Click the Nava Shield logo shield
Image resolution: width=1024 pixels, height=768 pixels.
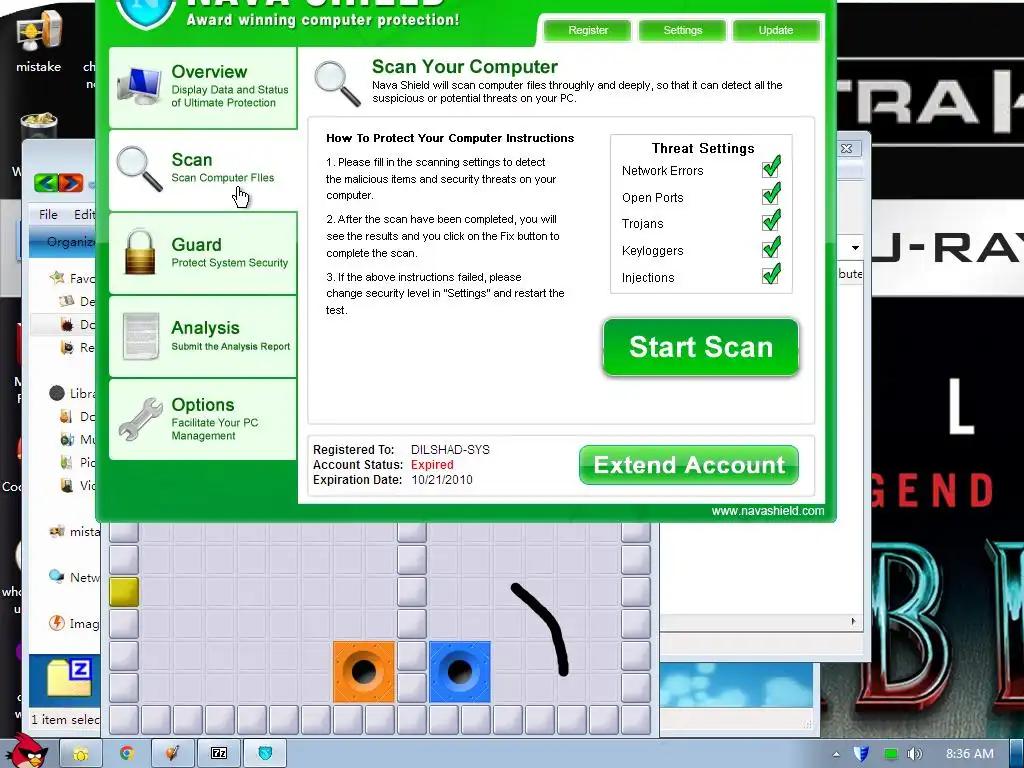(146, 13)
